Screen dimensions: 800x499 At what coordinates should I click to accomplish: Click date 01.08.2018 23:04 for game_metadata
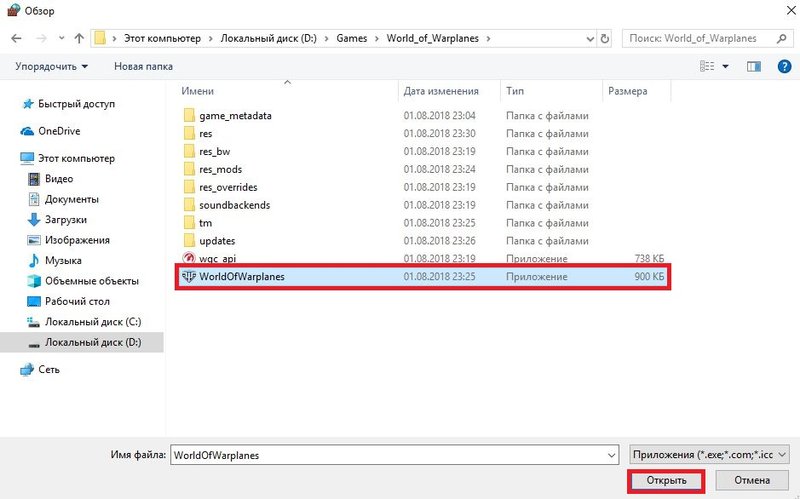tap(439, 115)
